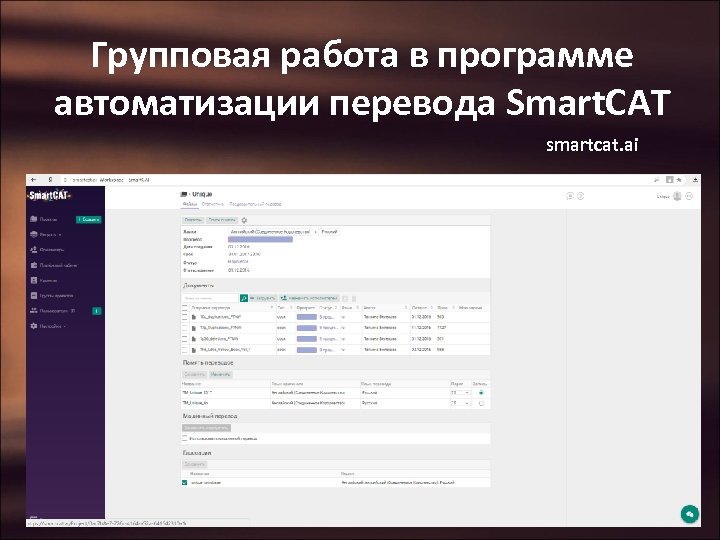Screen dimensions: 720x540
Task: Click the documents search input field
Action: click(x=211, y=298)
